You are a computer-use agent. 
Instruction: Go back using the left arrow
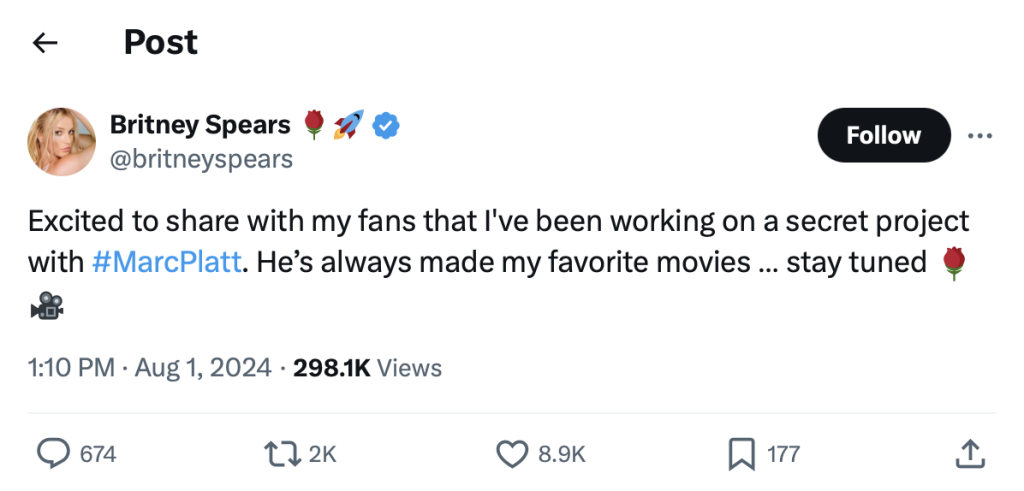(x=44, y=43)
